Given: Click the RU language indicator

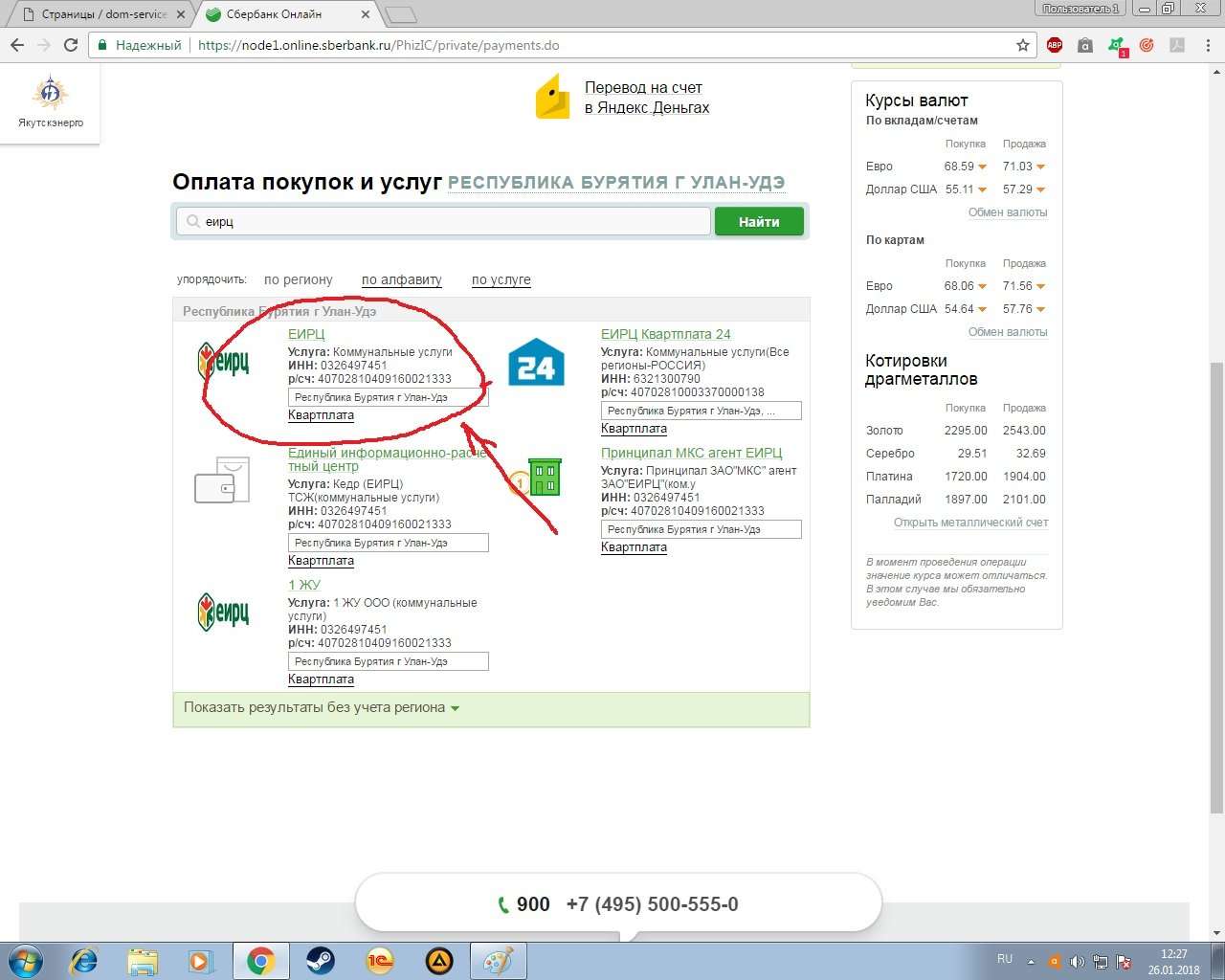Looking at the screenshot, I should click(x=1005, y=959).
